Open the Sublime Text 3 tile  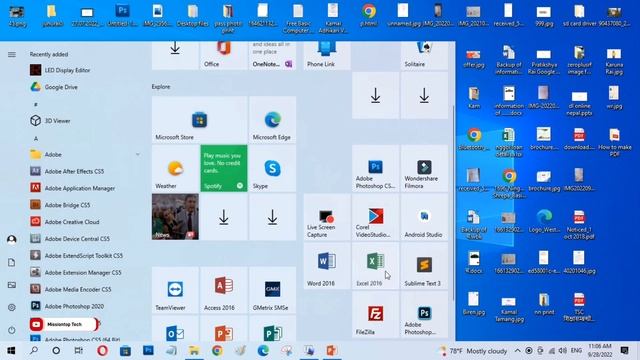click(424, 266)
